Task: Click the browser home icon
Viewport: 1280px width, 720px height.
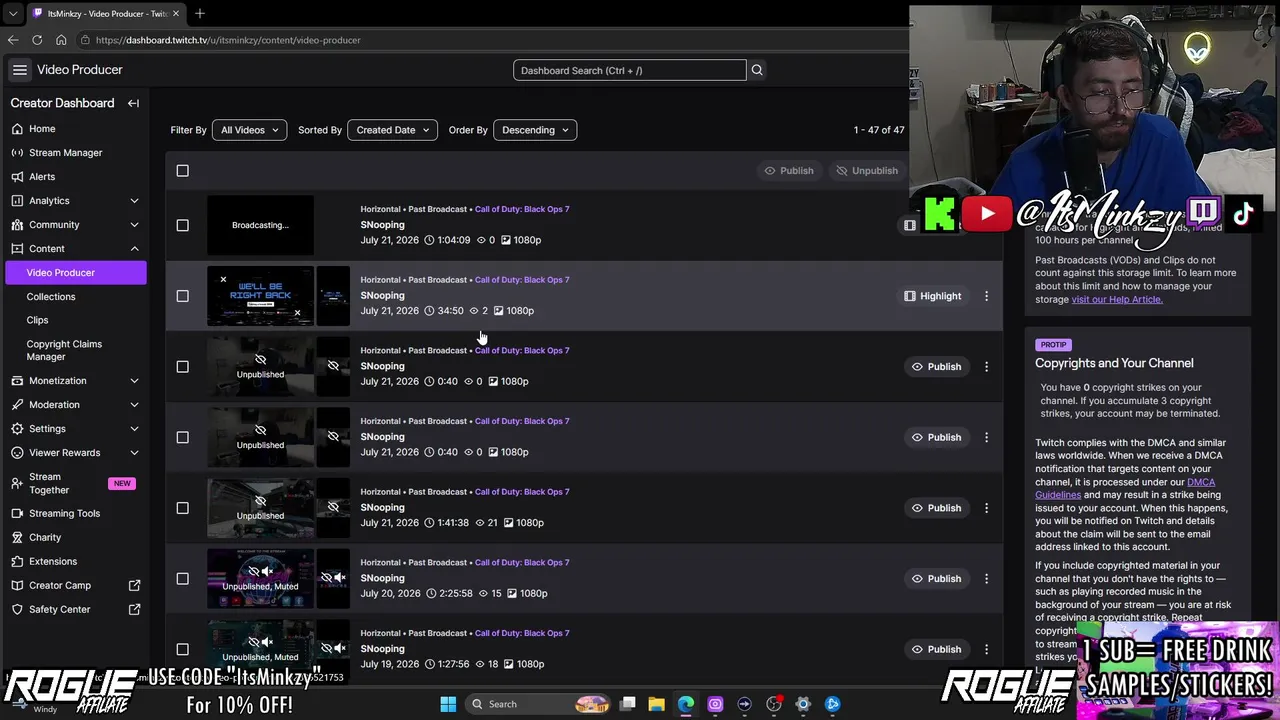Action: 61,40
